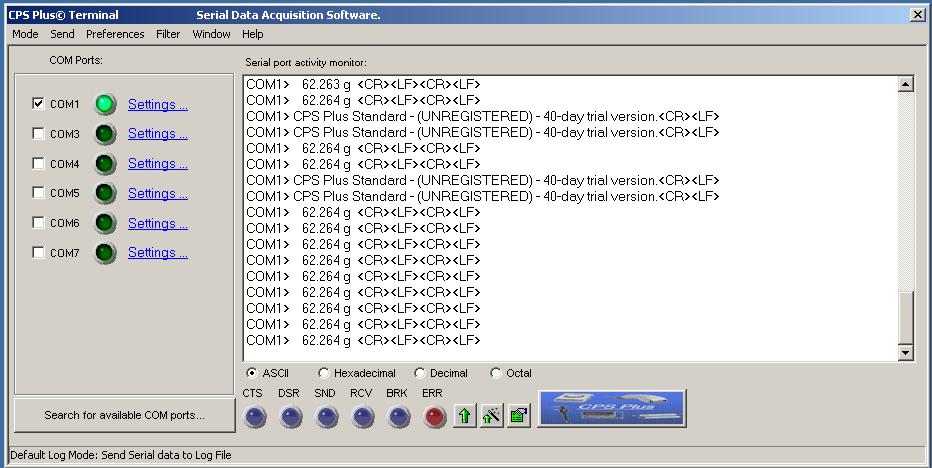This screenshot has height=468, width=932.
Task: Click the COM5 status LED
Action: [x=105, y=193]
